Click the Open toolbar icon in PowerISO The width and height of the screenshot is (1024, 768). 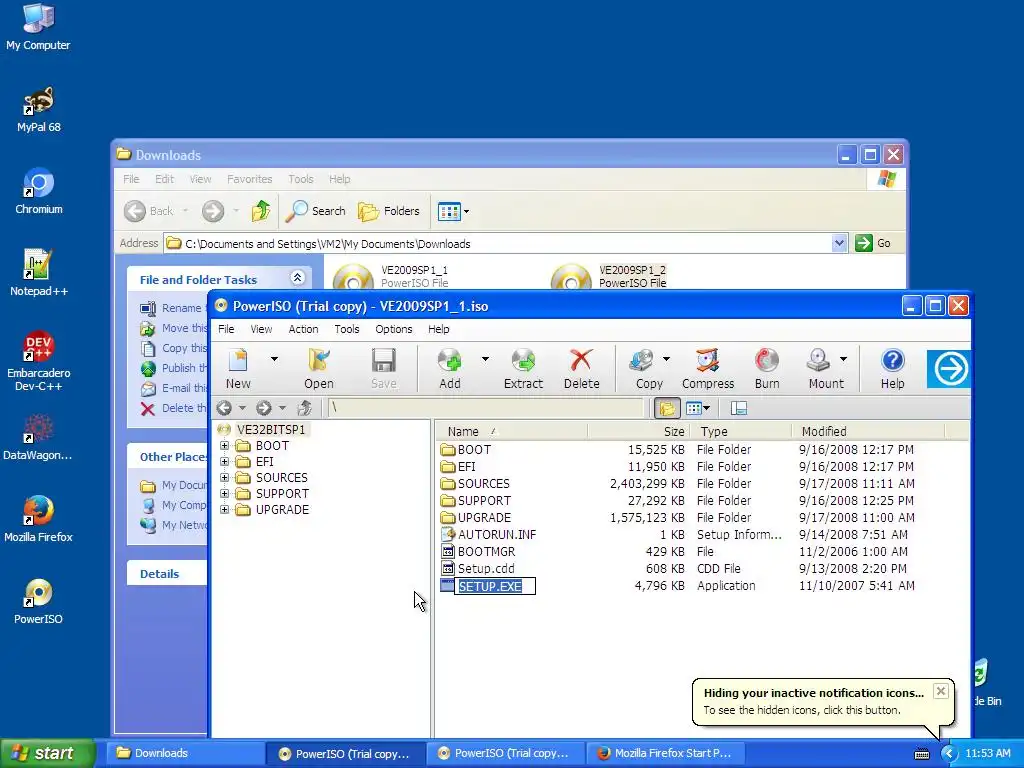point(319,368)
